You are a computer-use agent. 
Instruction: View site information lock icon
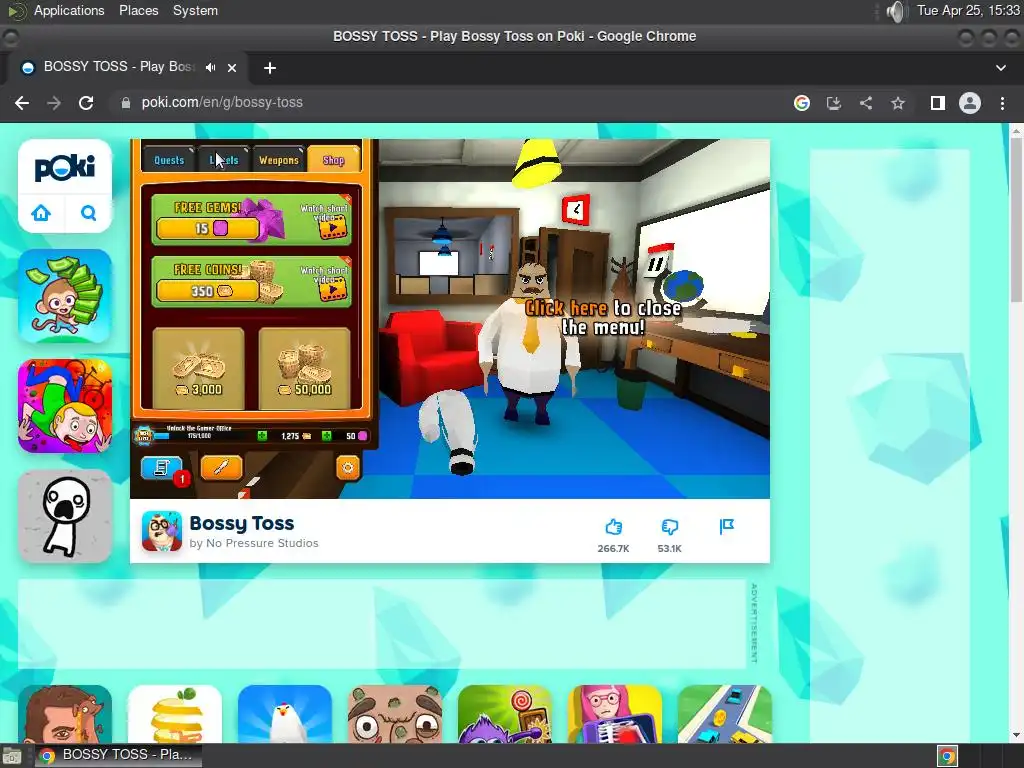click(x=125, y=103)
